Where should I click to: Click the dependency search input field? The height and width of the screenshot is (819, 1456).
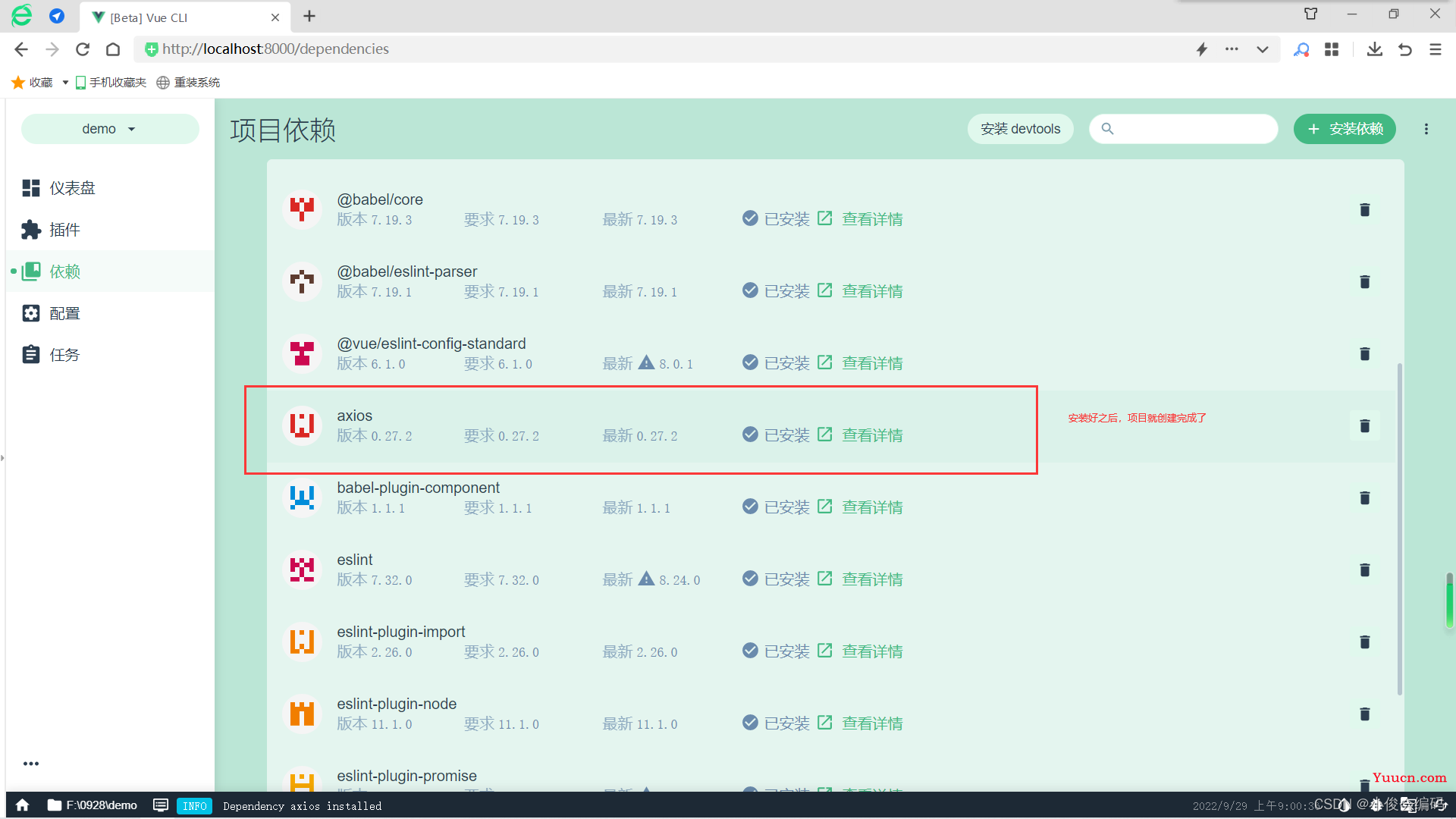[x=1184, y=129]
